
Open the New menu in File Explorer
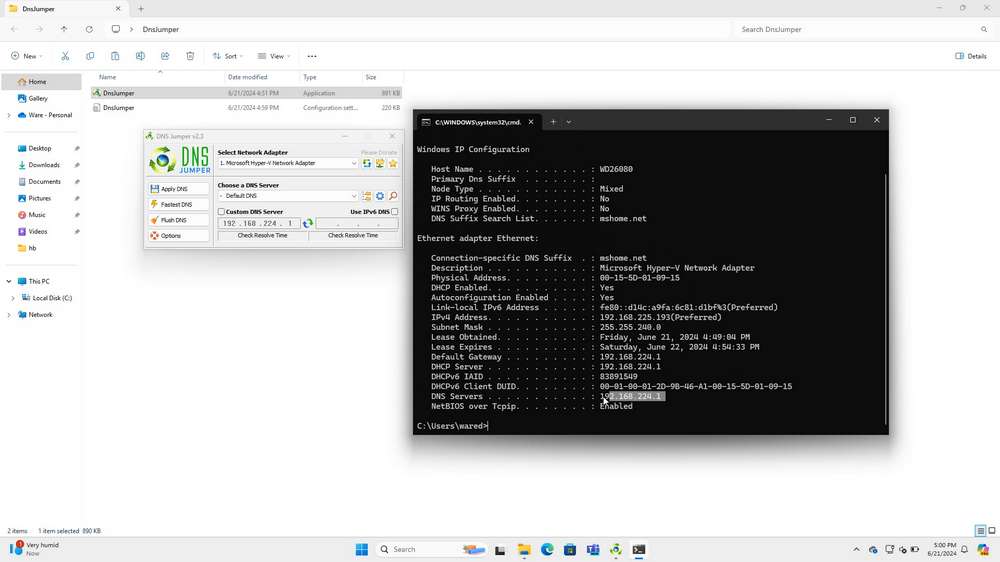click(27, 56)
